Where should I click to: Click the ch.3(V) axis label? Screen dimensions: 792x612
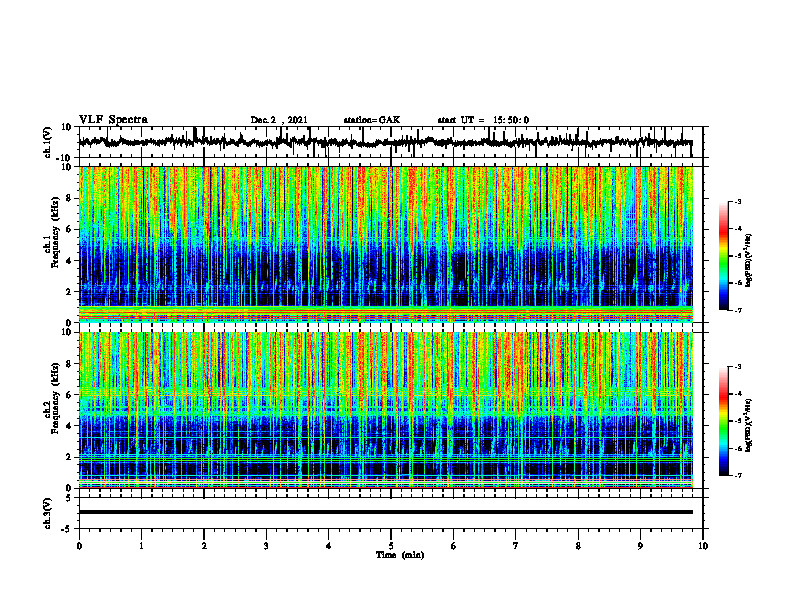coord(47,513)
